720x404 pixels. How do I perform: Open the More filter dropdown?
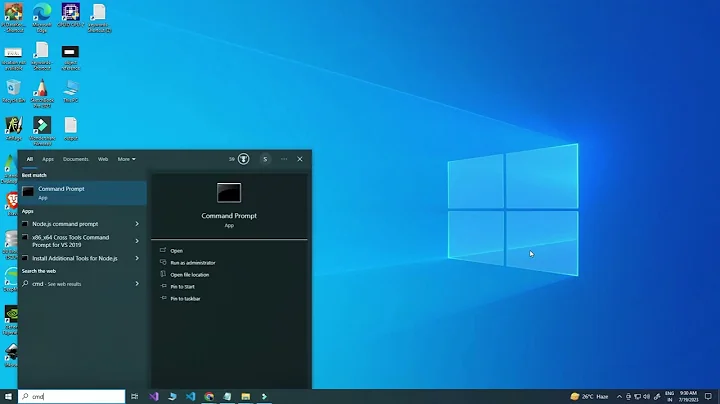[126, 159]
